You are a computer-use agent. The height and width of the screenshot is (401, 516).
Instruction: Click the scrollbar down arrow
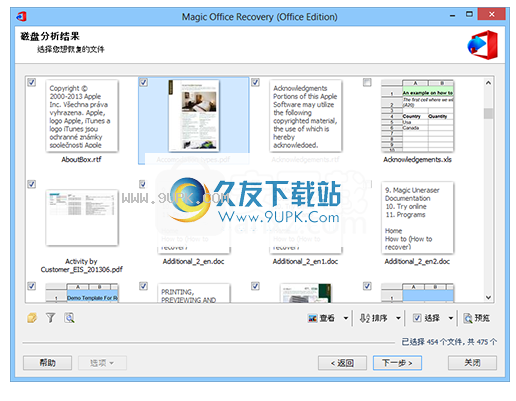click(488, 297)
